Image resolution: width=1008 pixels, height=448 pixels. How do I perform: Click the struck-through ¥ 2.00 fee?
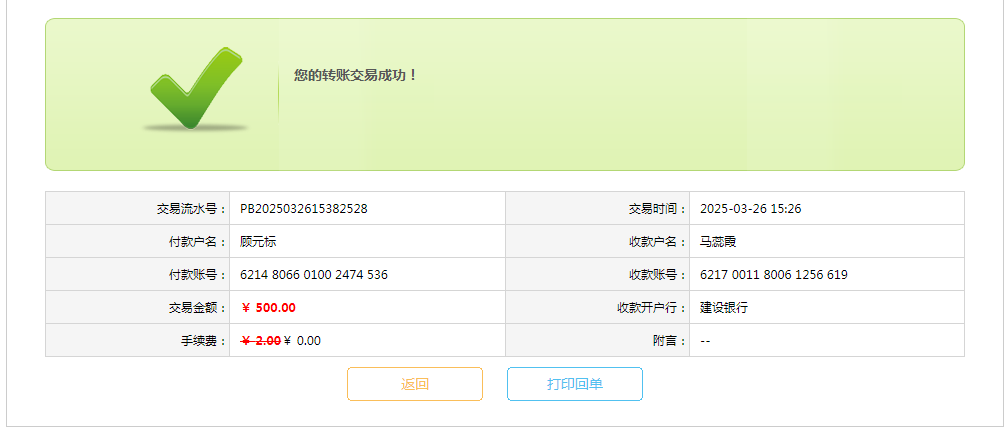[x=261, y=341]
